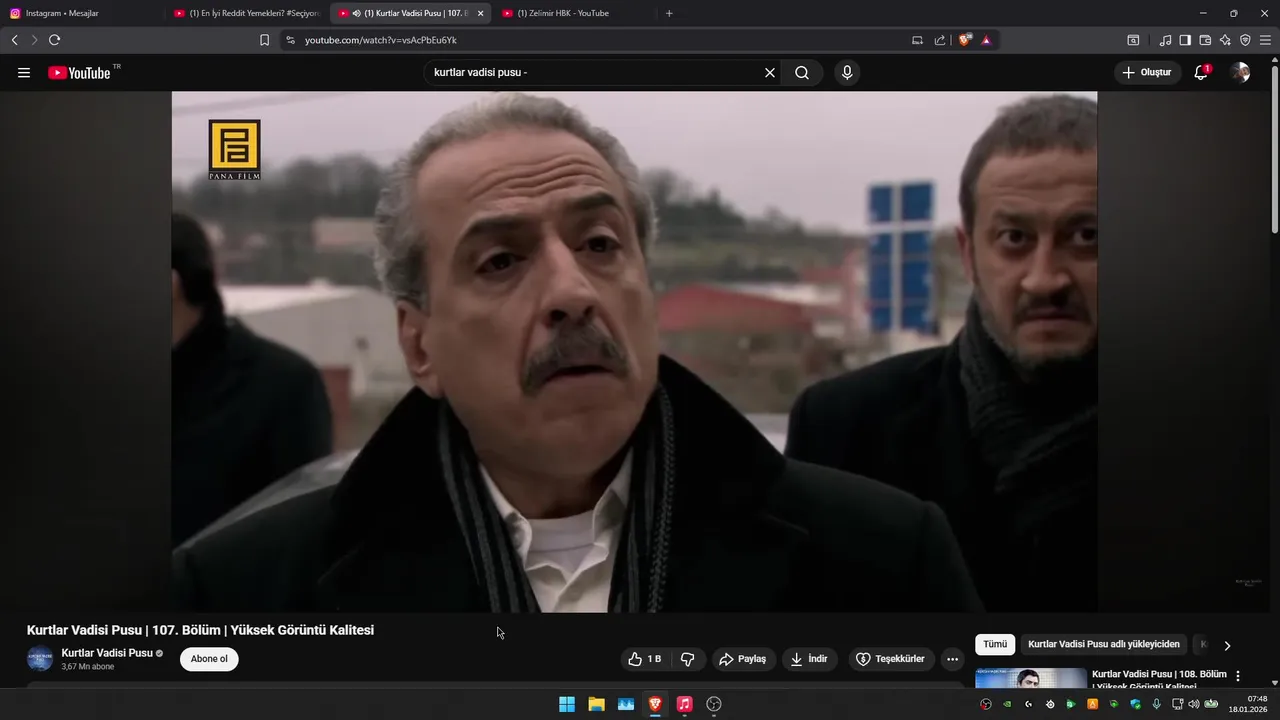Send a Teşekkürler super thanks

891,659
